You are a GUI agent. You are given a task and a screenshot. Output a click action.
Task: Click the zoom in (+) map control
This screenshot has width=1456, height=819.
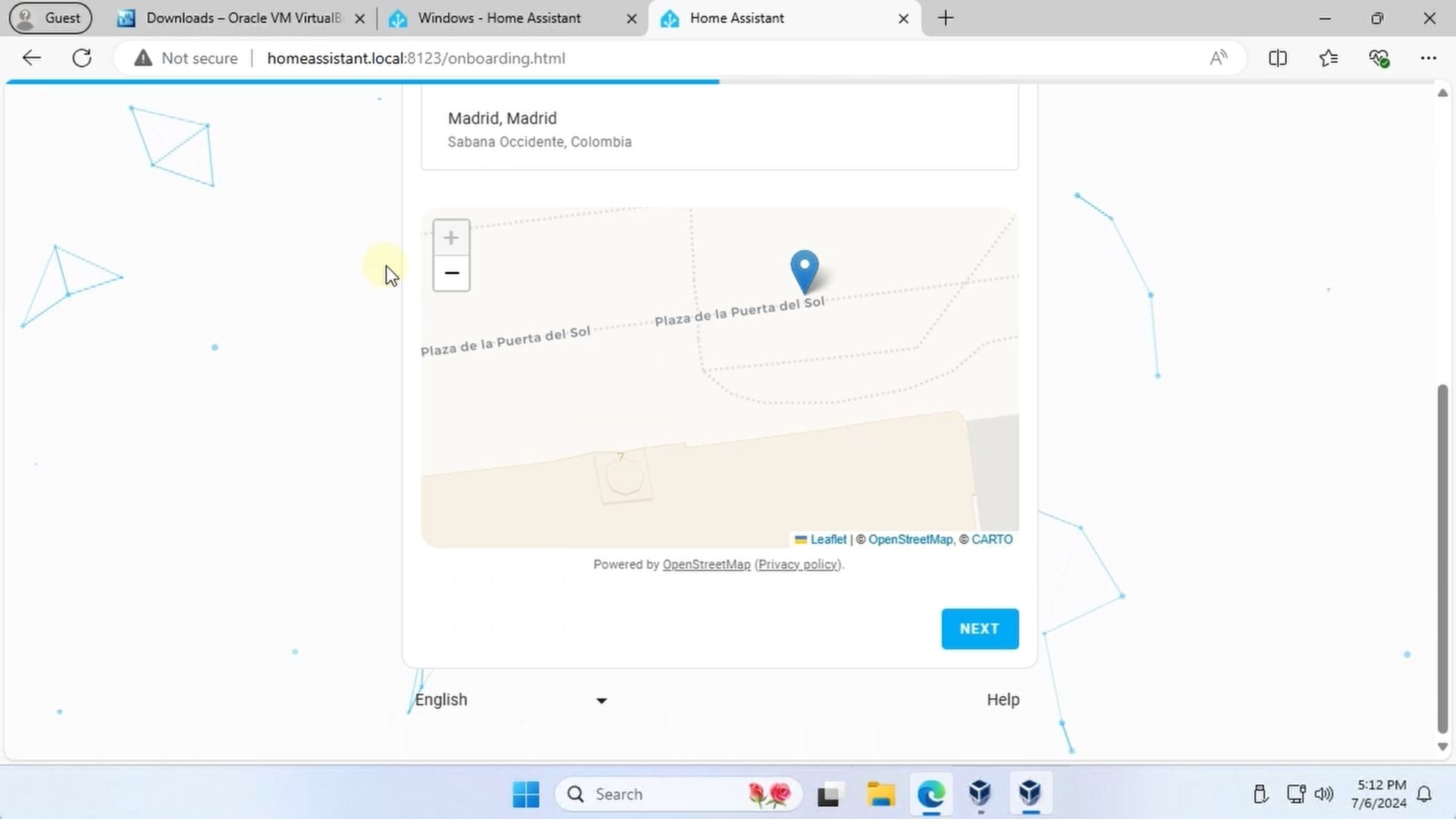tap(451, 237)
